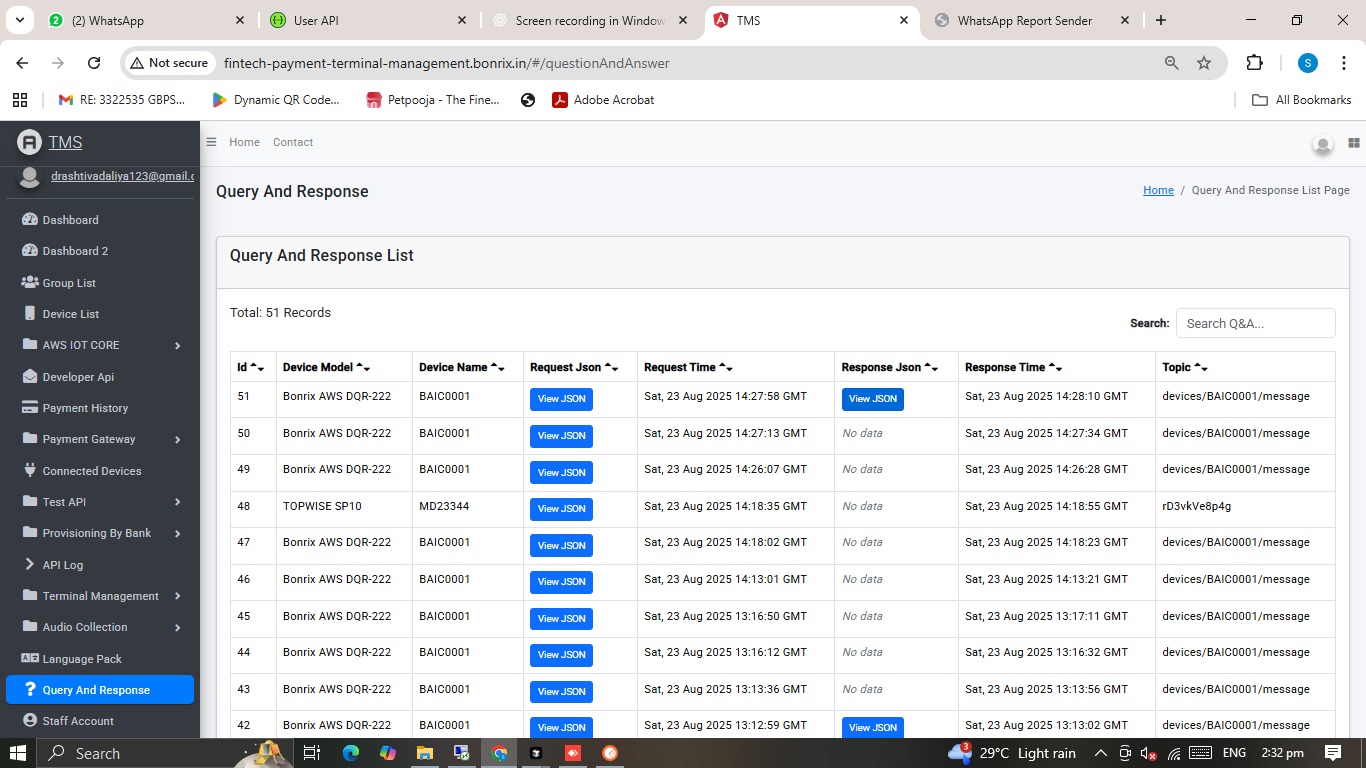This screenshot has height=768, width=1366.
Task: View JSON response for record 51
Action: pyautogui.click(x=872, y=398)
